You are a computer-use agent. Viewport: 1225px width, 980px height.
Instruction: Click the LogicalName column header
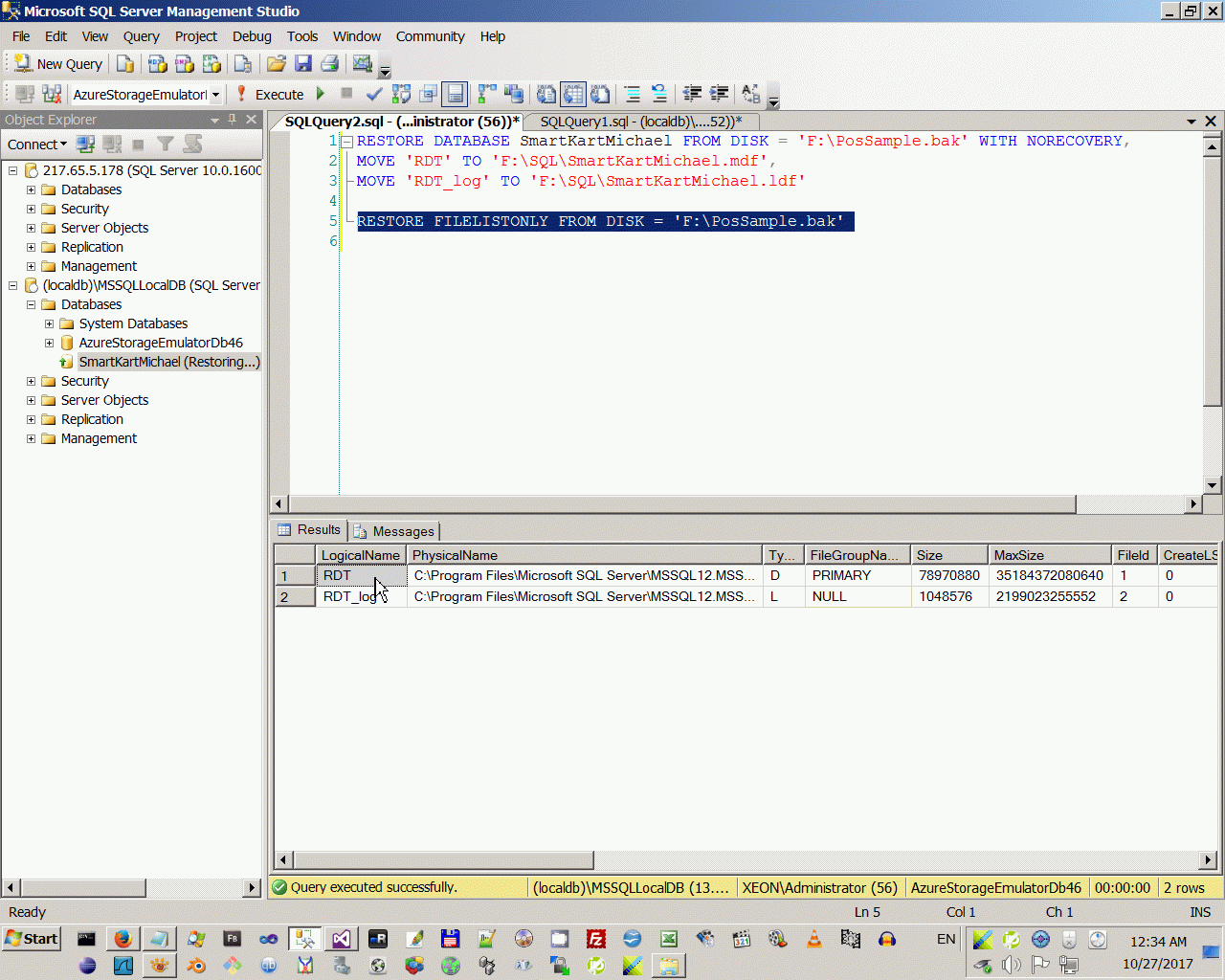(x=361, y=555)
